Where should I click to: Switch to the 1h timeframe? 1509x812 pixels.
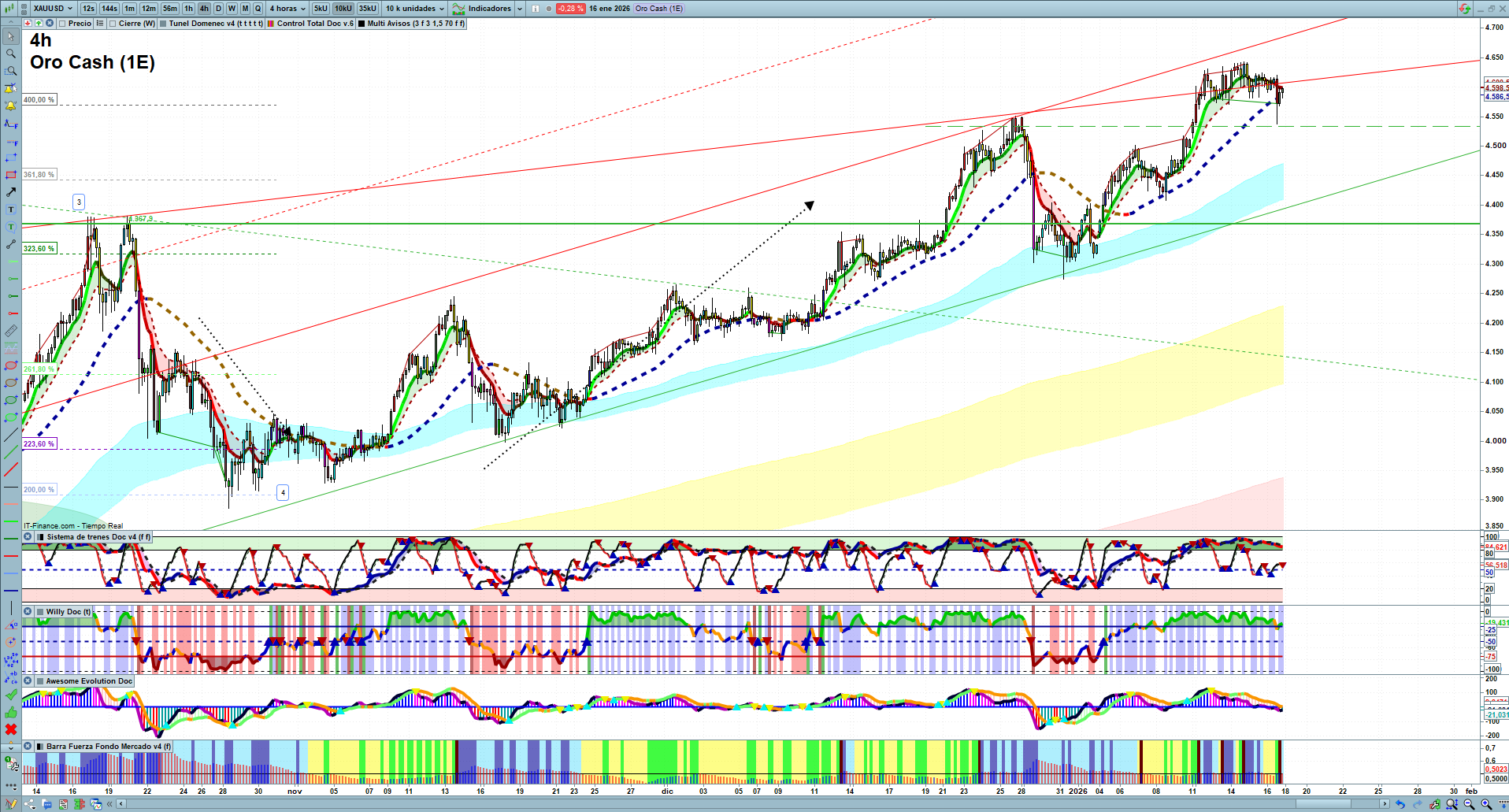click(x=188, y=9)
